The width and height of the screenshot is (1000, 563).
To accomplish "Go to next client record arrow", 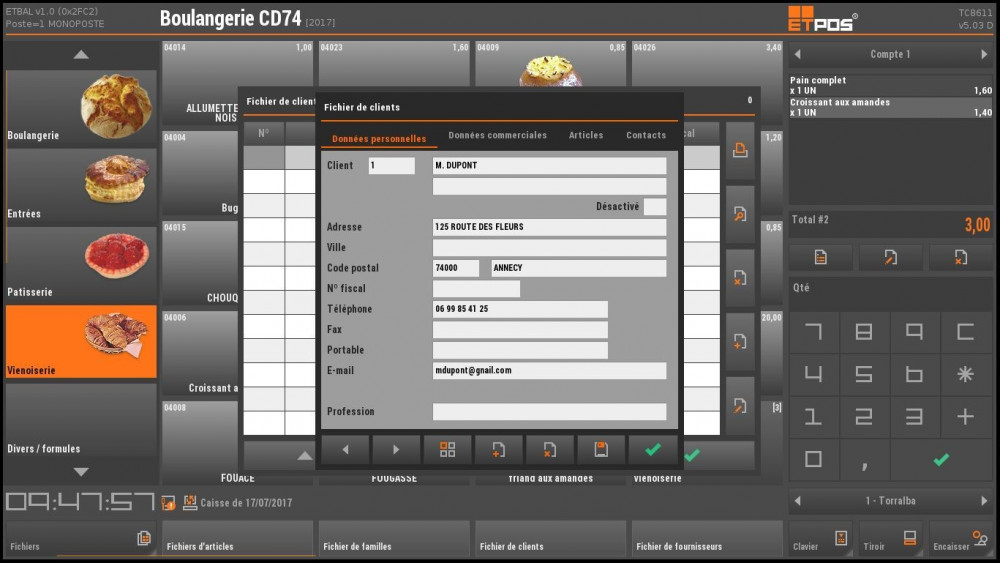I will [396, 450].
